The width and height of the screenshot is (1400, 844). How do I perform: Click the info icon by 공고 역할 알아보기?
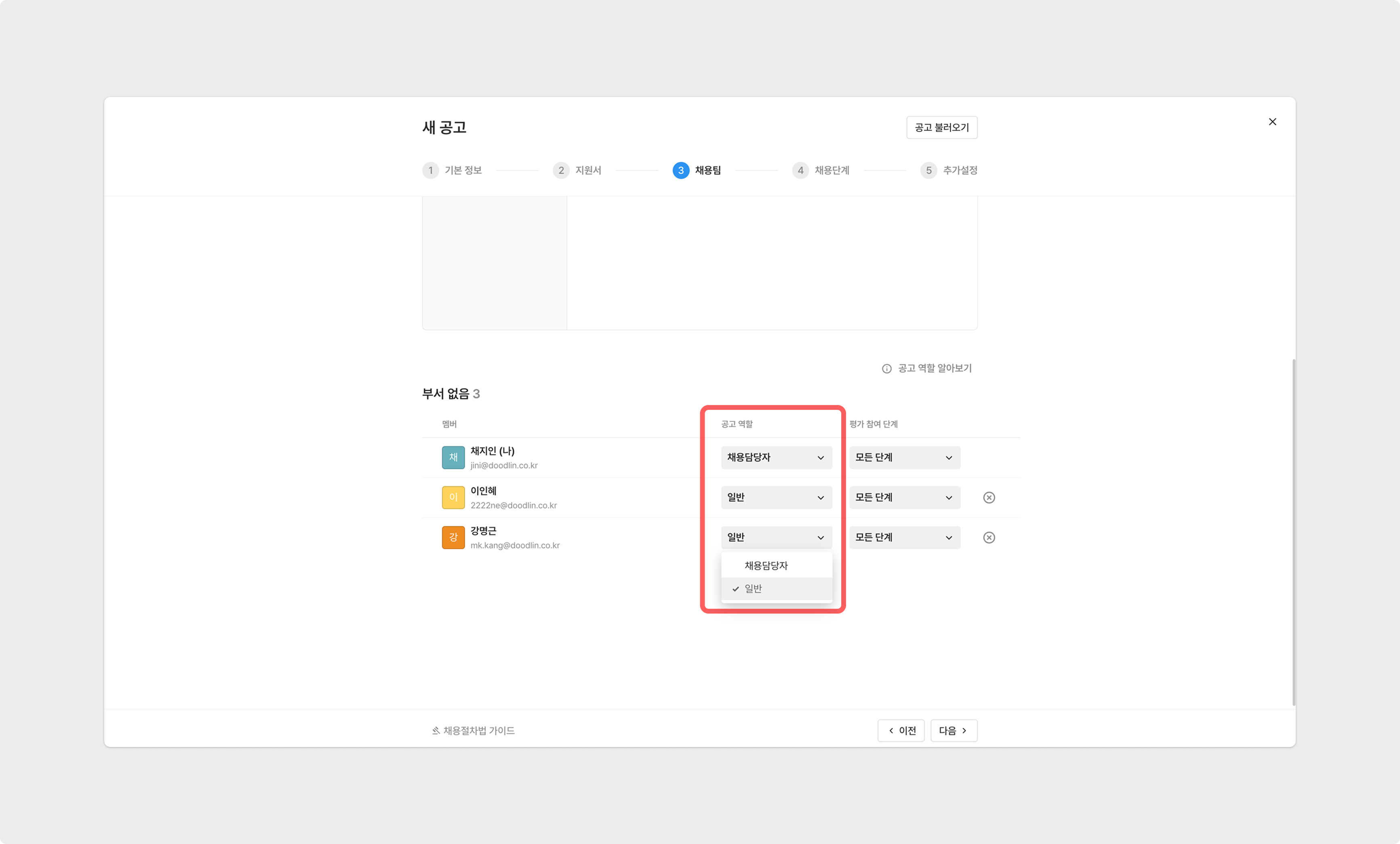(x=886, y=369)
